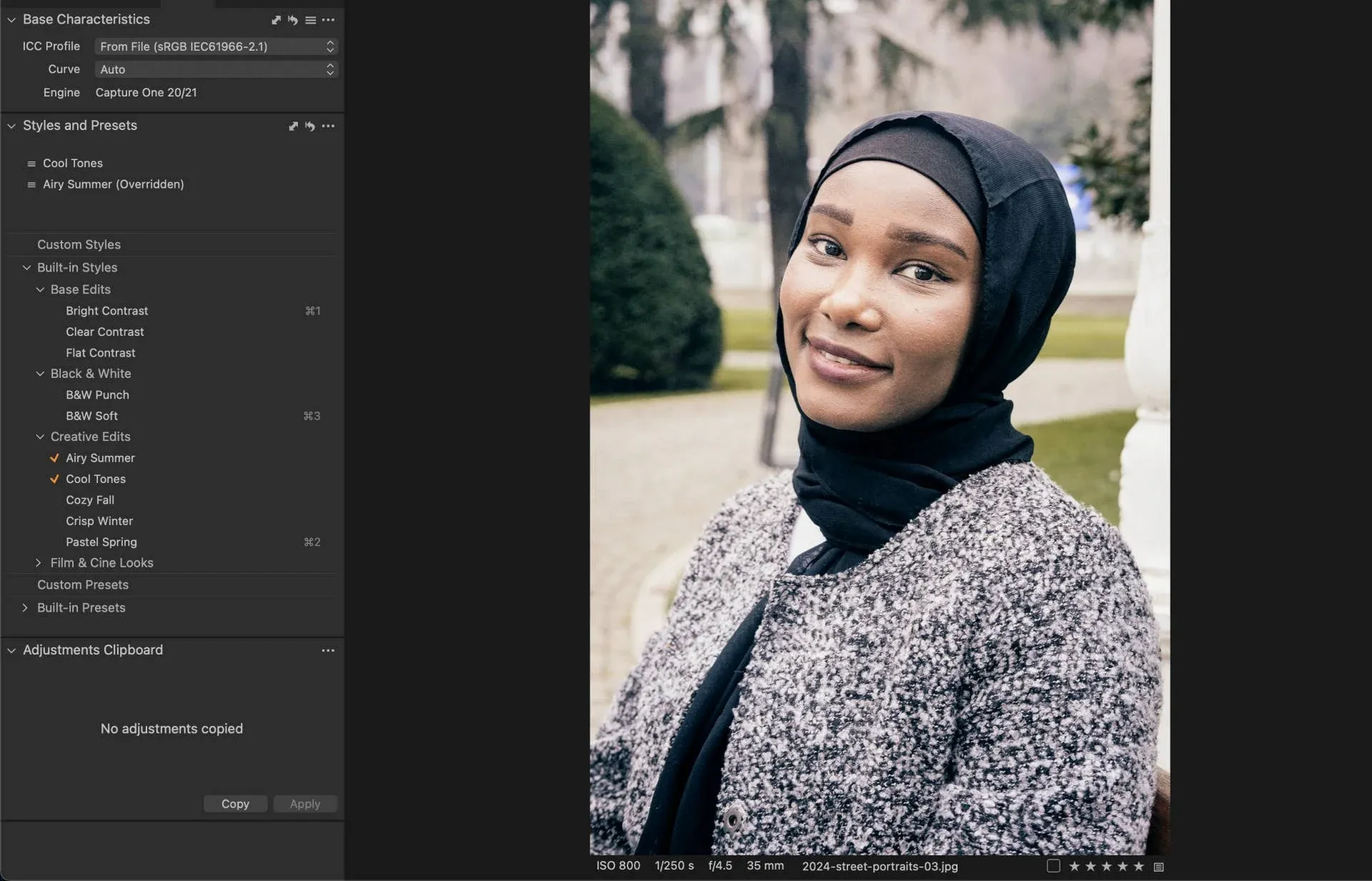Viewport: 1372px width, 881px height.
Task: Reset the Base Characteristics adjustments
Action: [x=293, y=20]
